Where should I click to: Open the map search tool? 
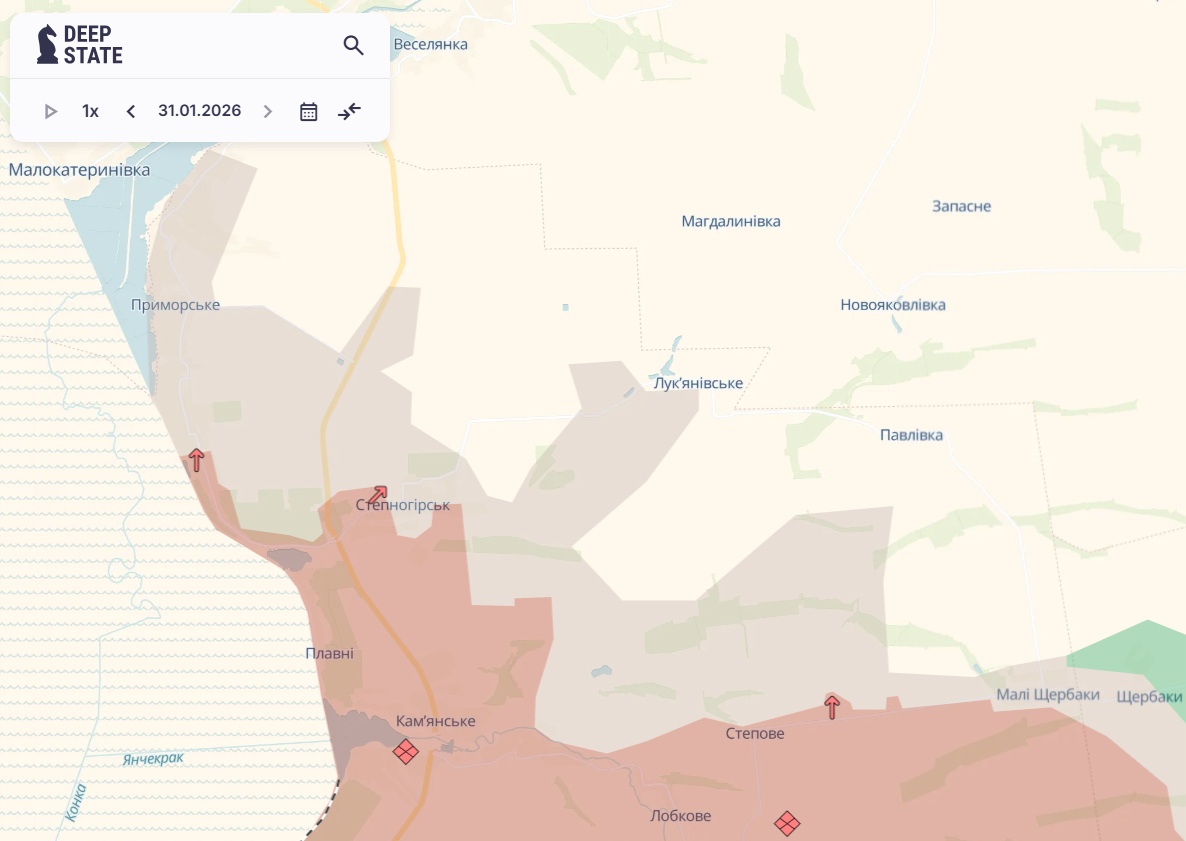[x=353, y=45]
